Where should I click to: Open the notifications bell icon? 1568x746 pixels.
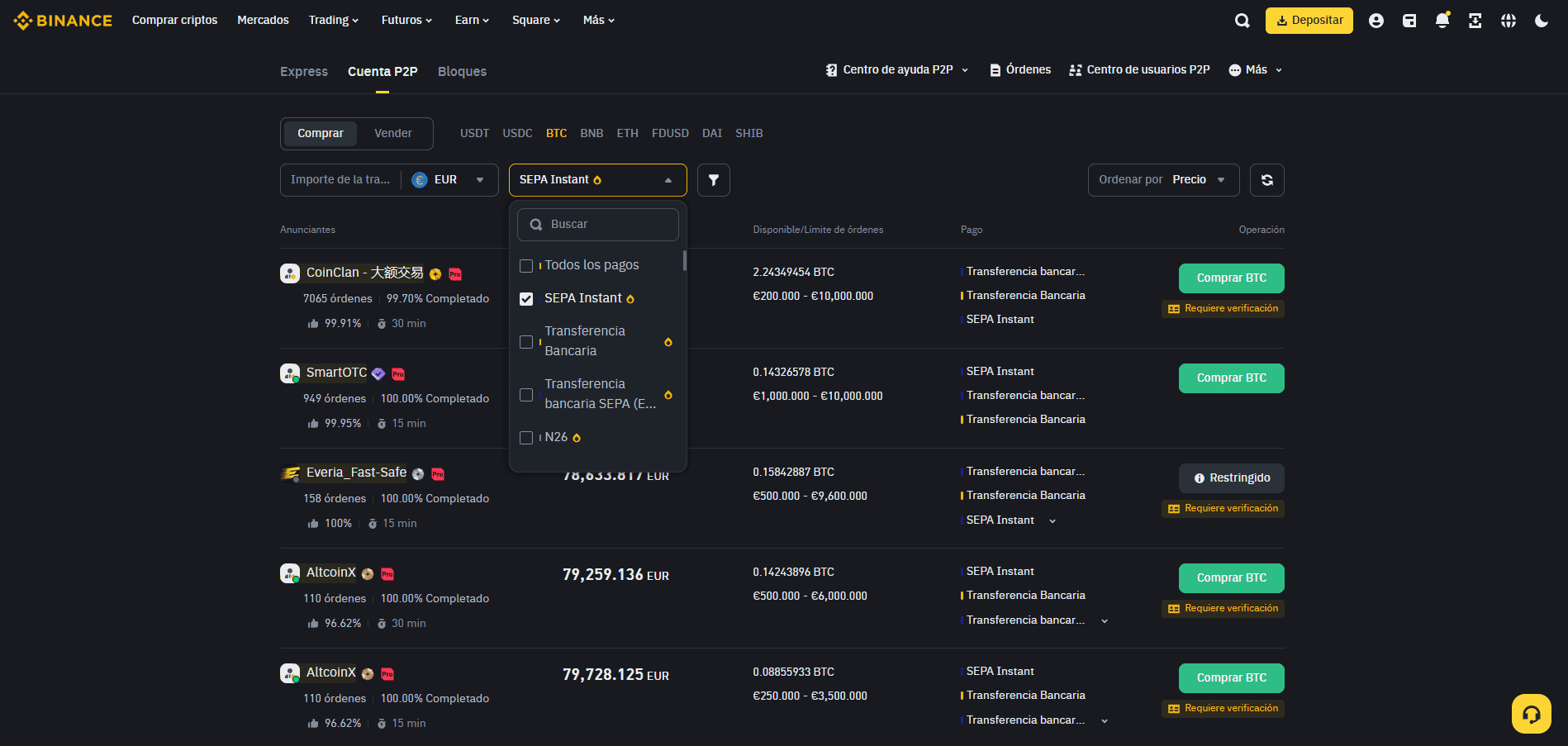coord(1442,21)
